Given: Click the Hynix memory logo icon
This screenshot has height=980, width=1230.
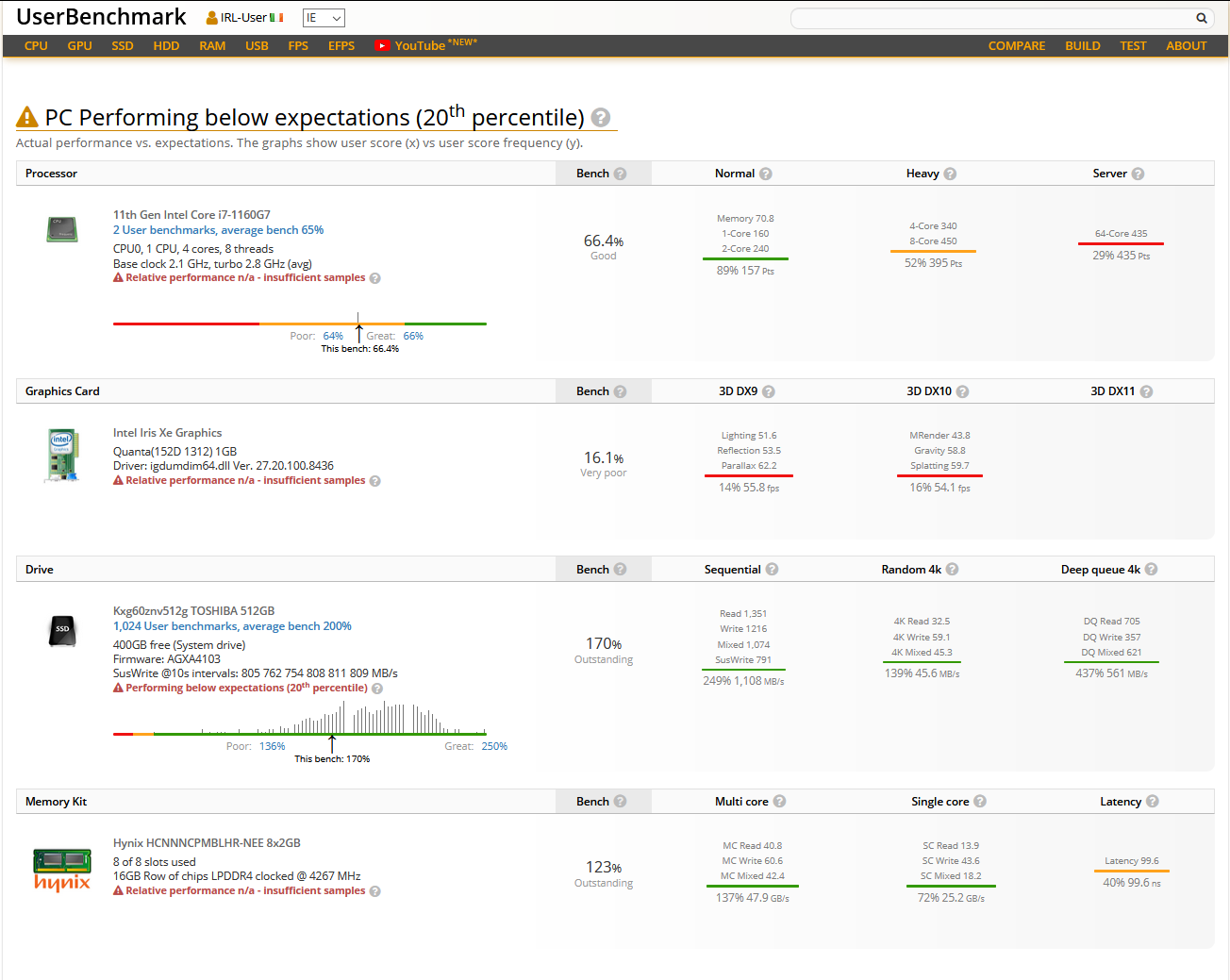Looking at the screenshot, I should click(62, 871).
